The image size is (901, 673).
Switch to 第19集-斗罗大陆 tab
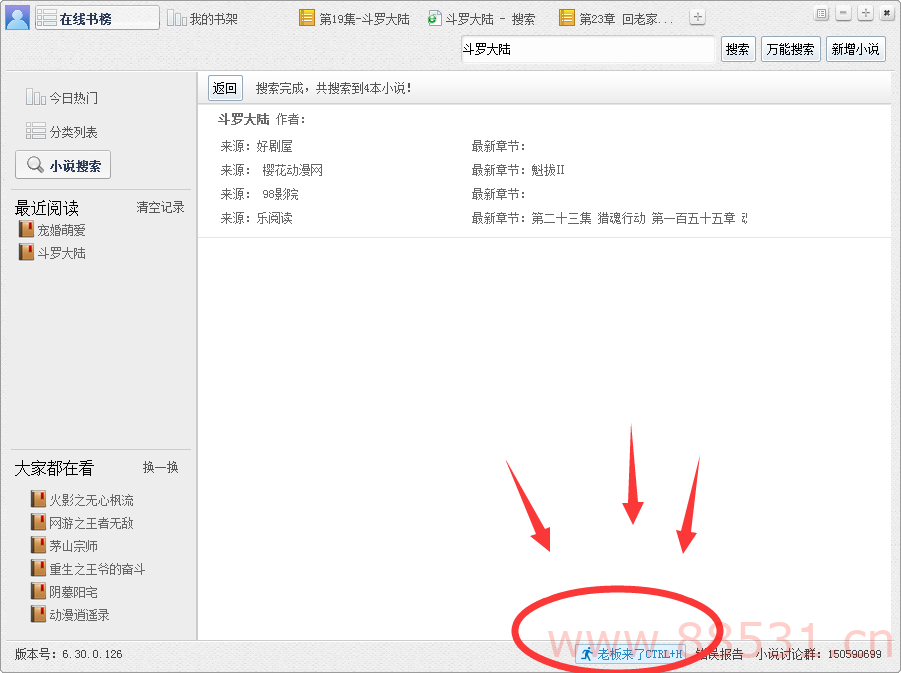tap(355, 19)
